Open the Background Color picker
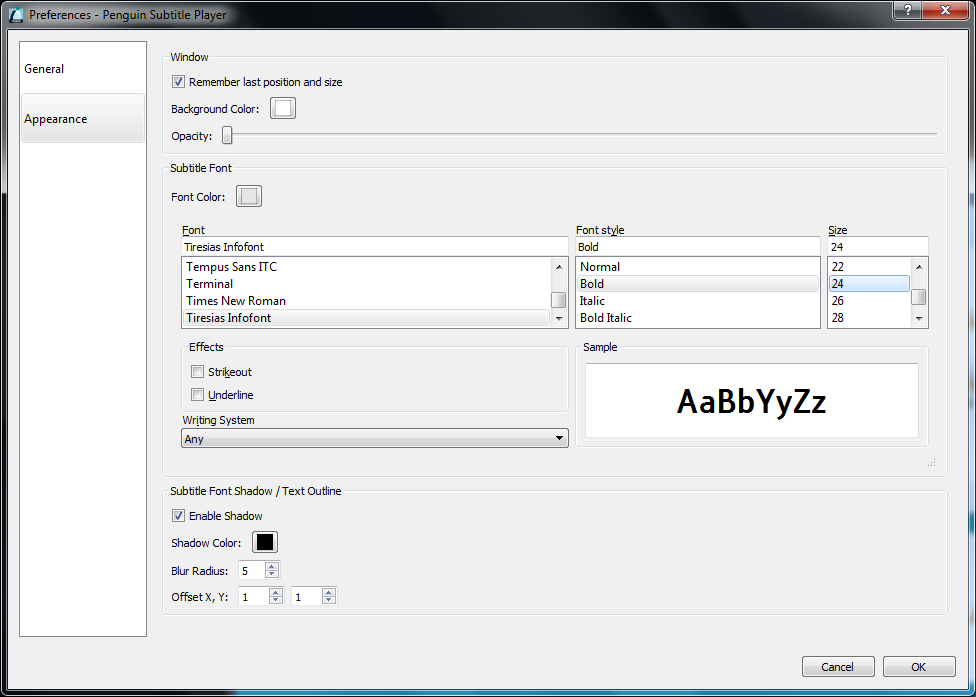The image size is (976, 697). coord(282,107)
